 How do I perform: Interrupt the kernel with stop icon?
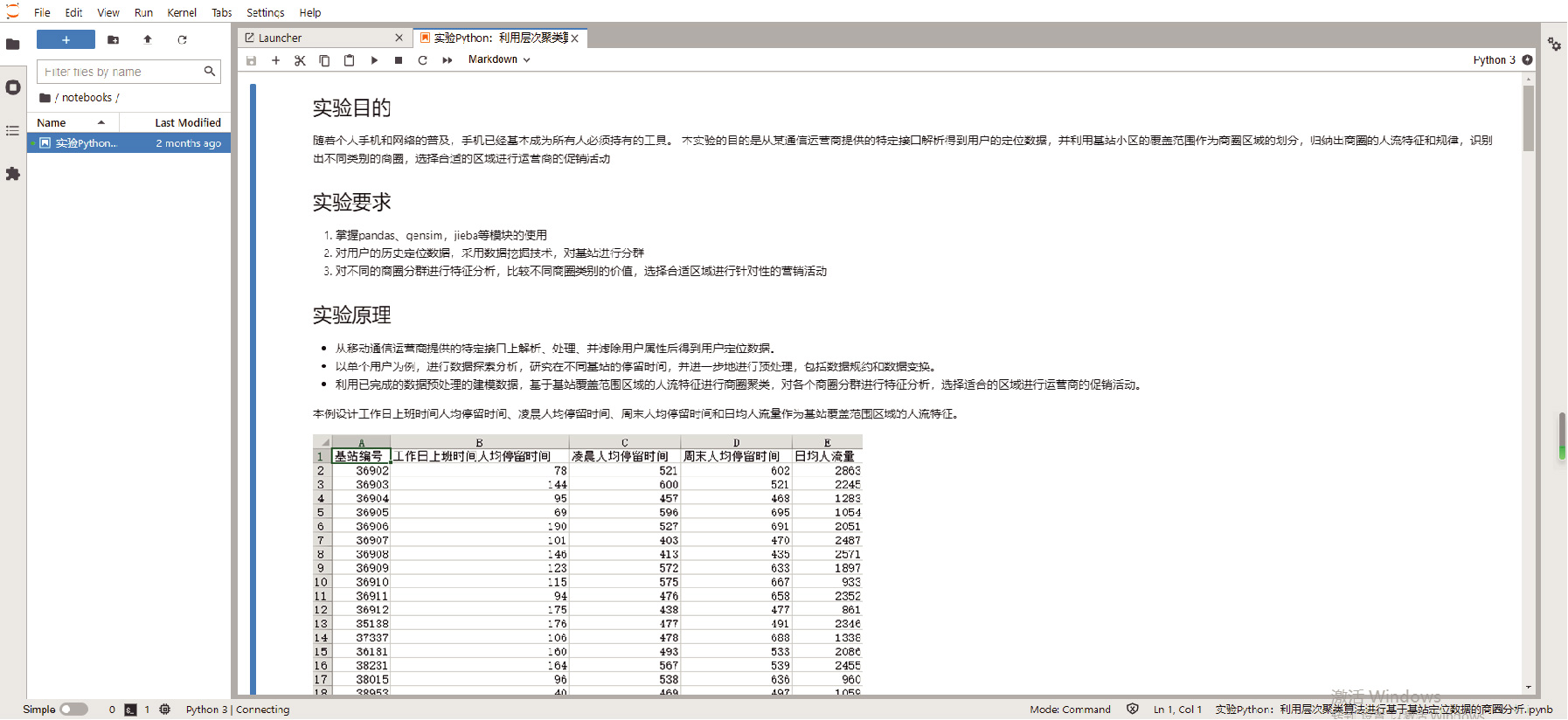click(399, 60)
